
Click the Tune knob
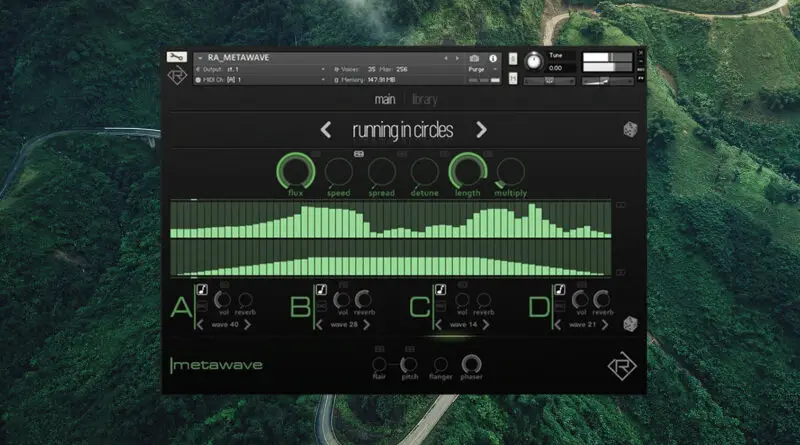[534, 62]
